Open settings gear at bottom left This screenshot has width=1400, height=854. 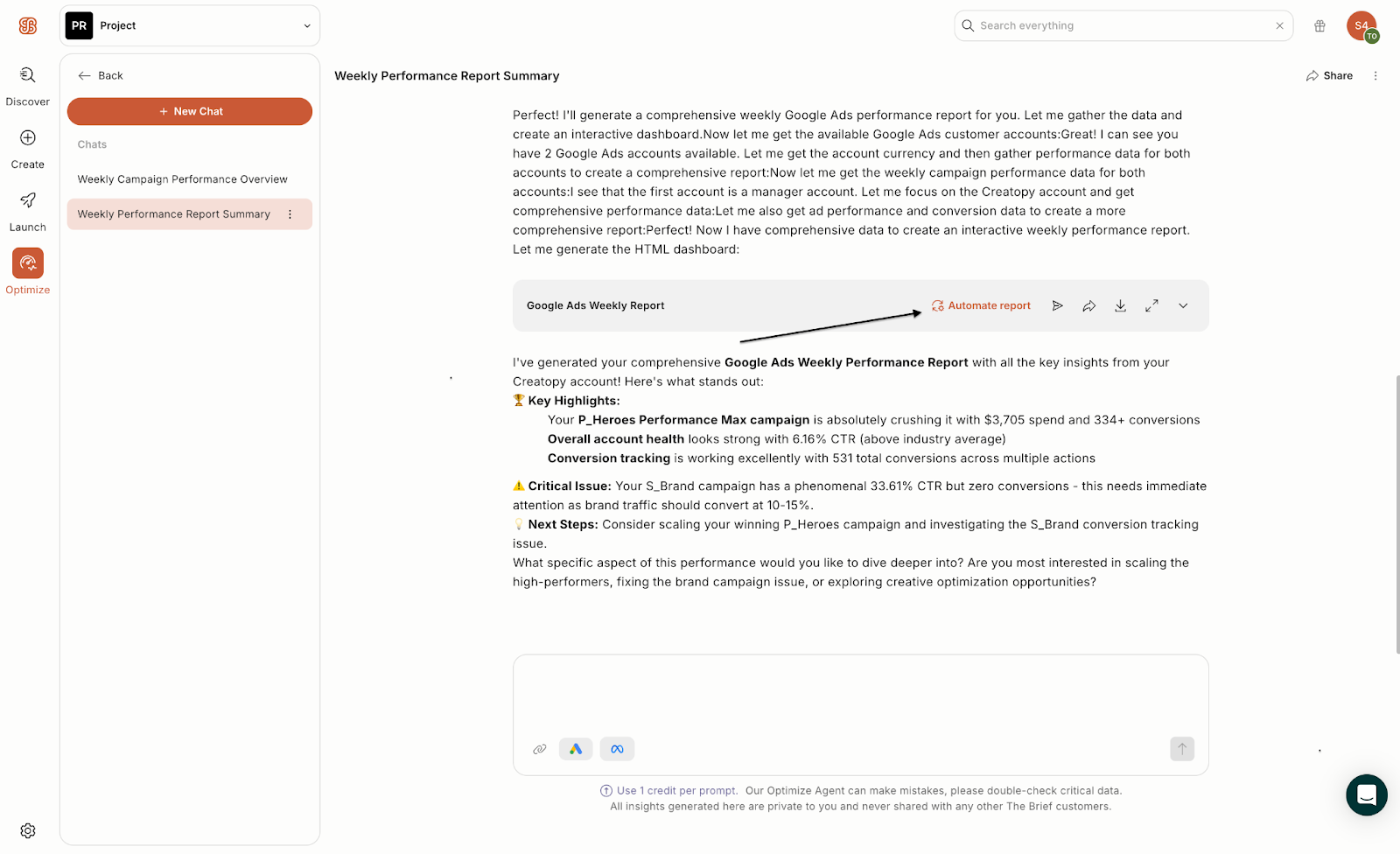click(28, 830)
